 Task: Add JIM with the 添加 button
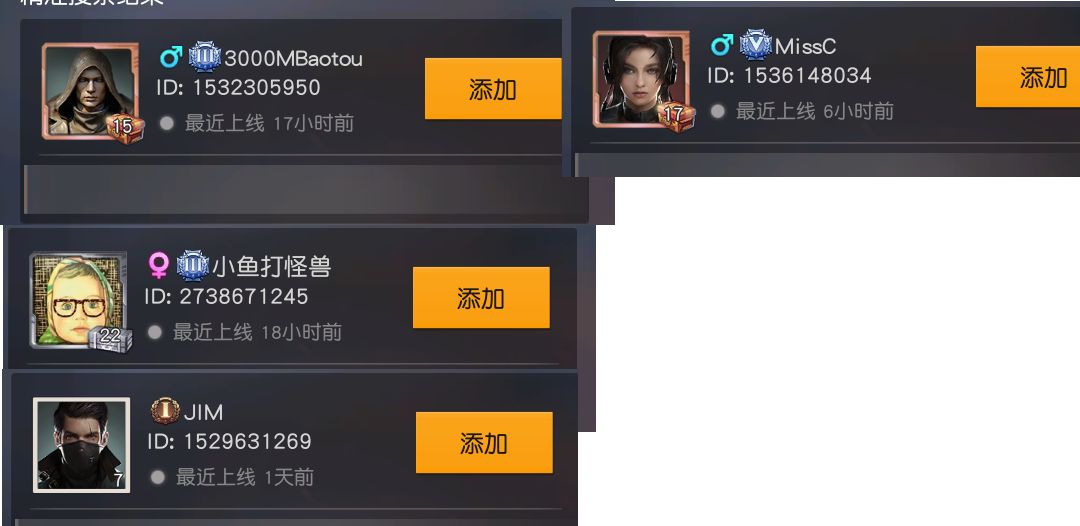point(484,443)
